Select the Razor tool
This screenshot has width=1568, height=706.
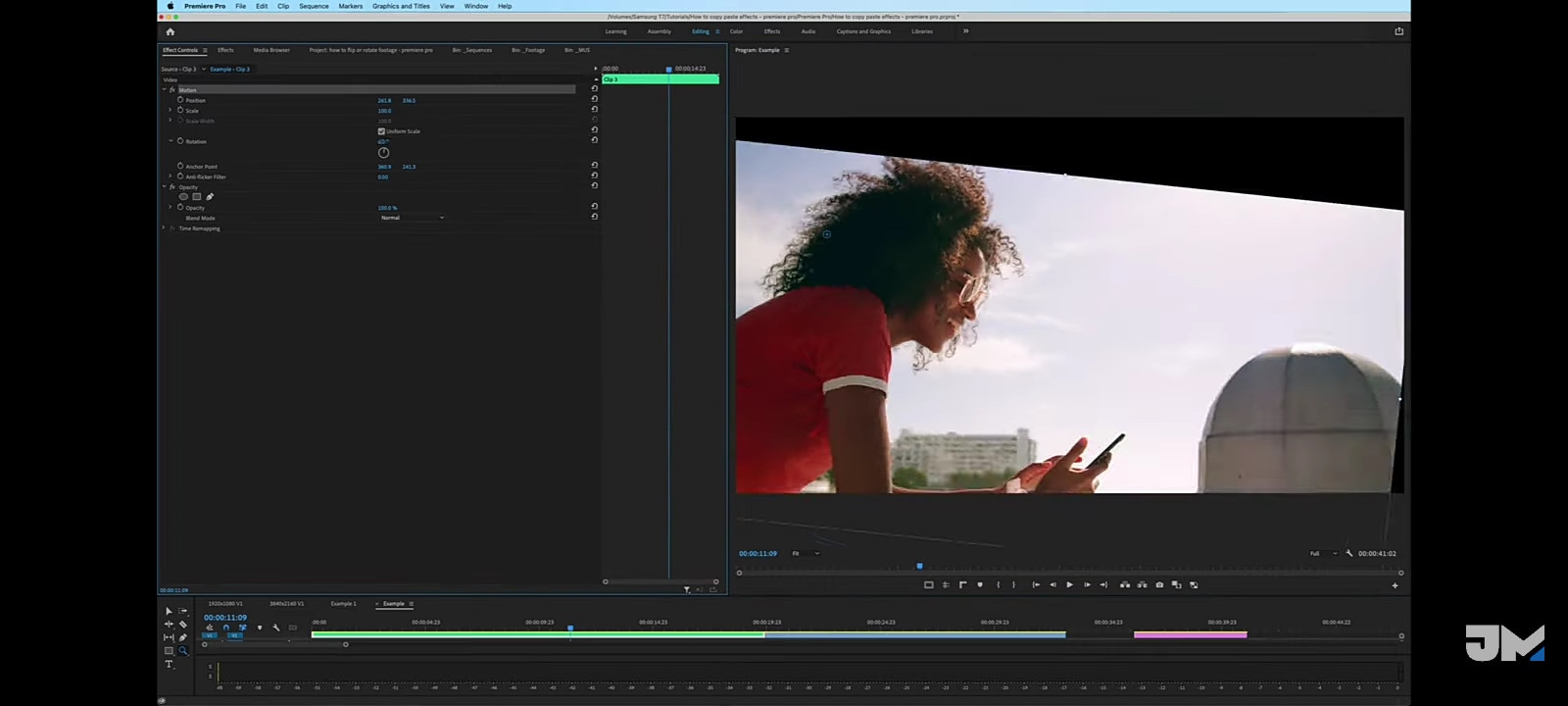pyautogui.click(x=182, y=624)
